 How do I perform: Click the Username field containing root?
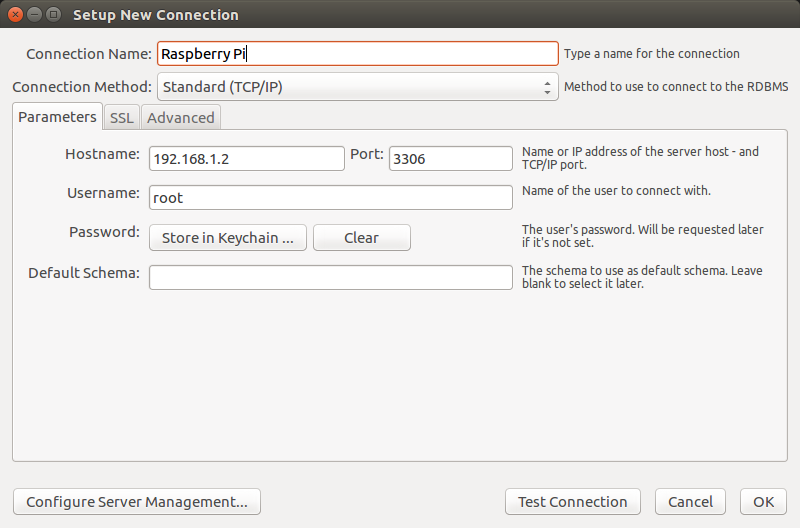[331, 197]
